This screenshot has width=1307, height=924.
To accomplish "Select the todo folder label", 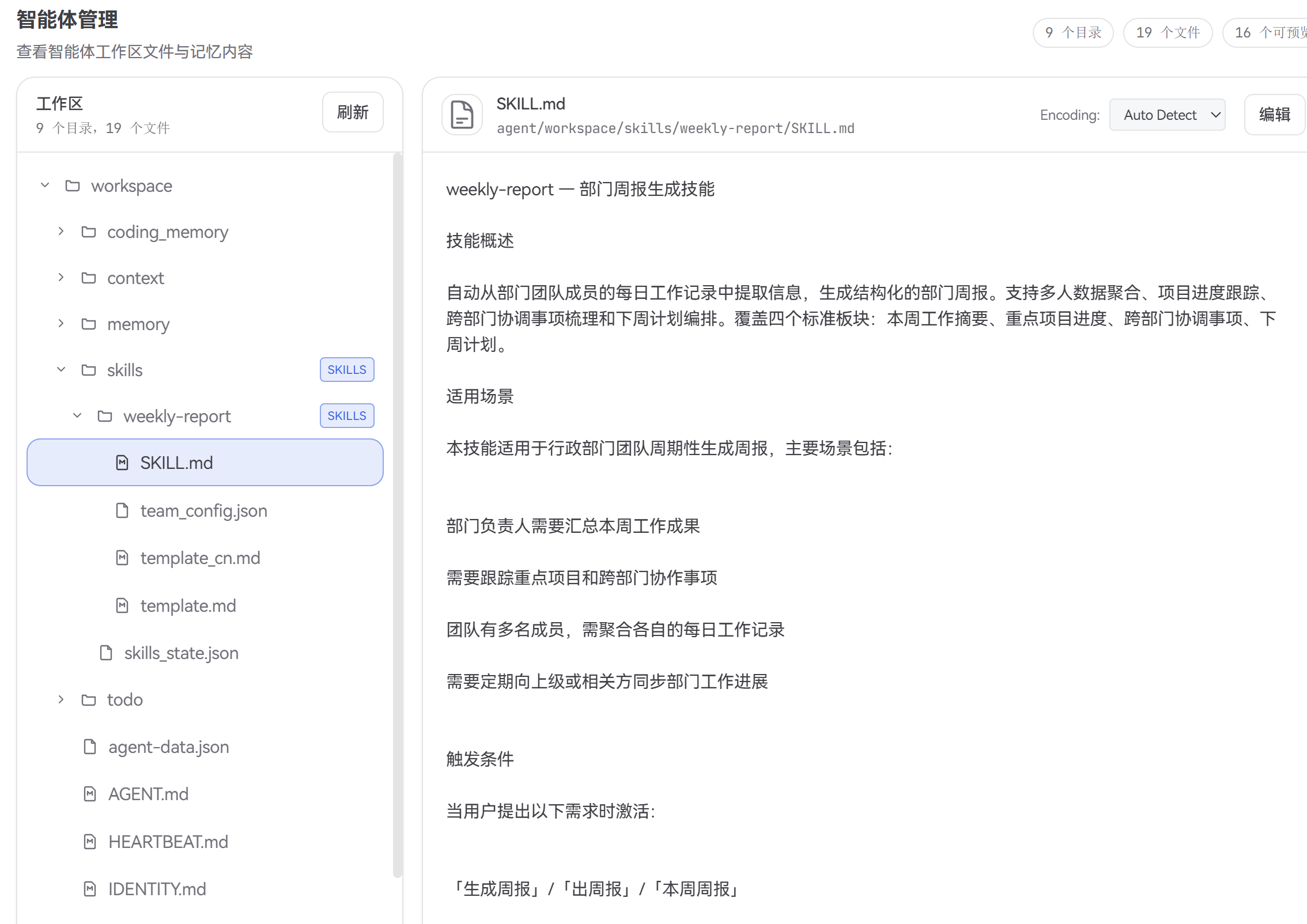I will coord(125,699).
